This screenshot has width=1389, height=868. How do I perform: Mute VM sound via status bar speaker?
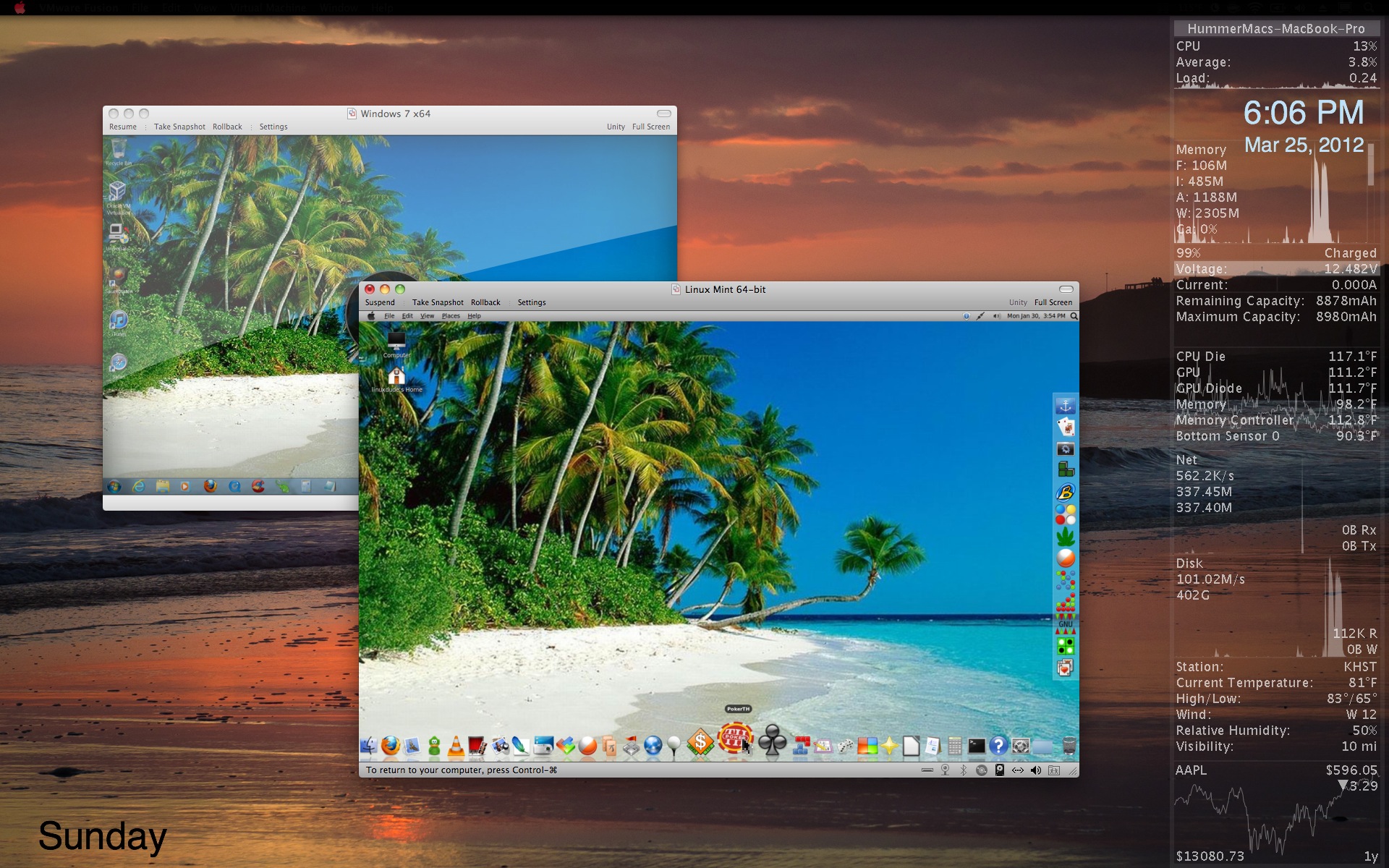point(1036,770)
